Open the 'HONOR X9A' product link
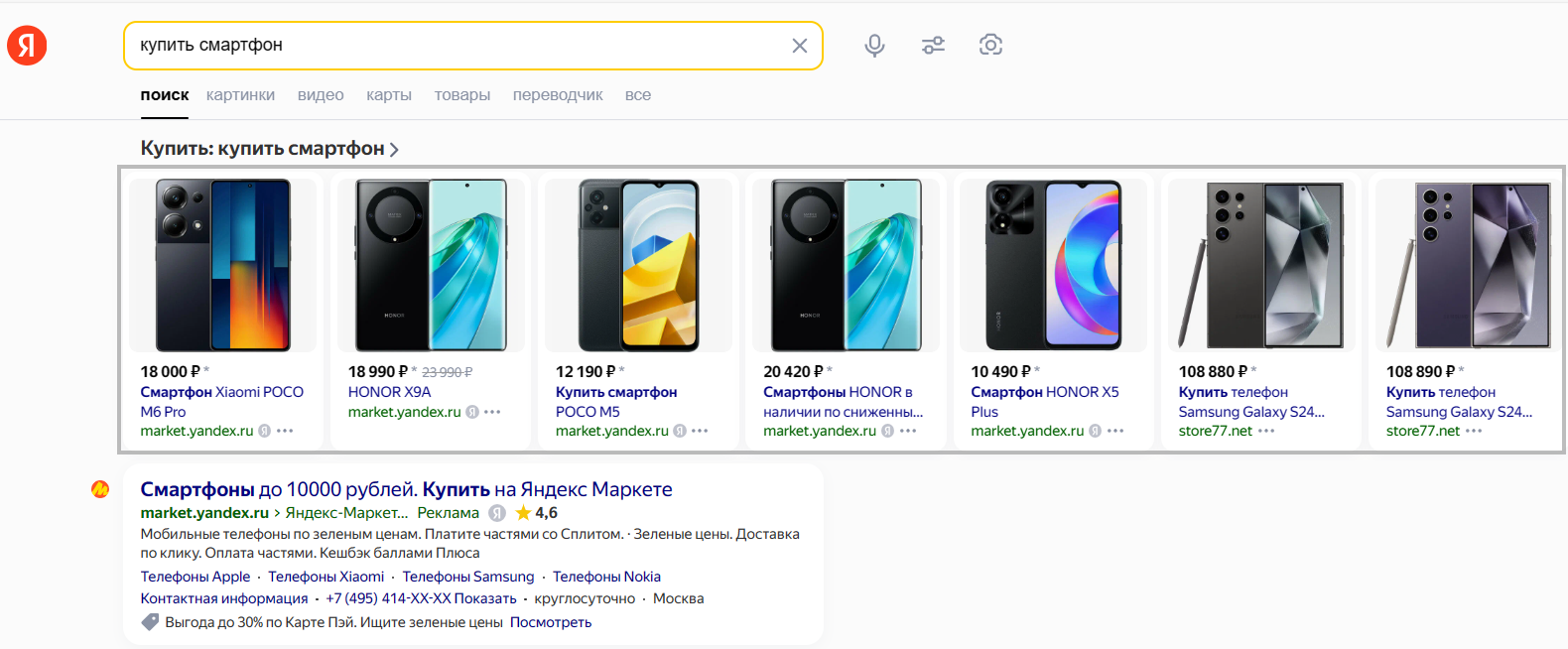 click(389, 392)
